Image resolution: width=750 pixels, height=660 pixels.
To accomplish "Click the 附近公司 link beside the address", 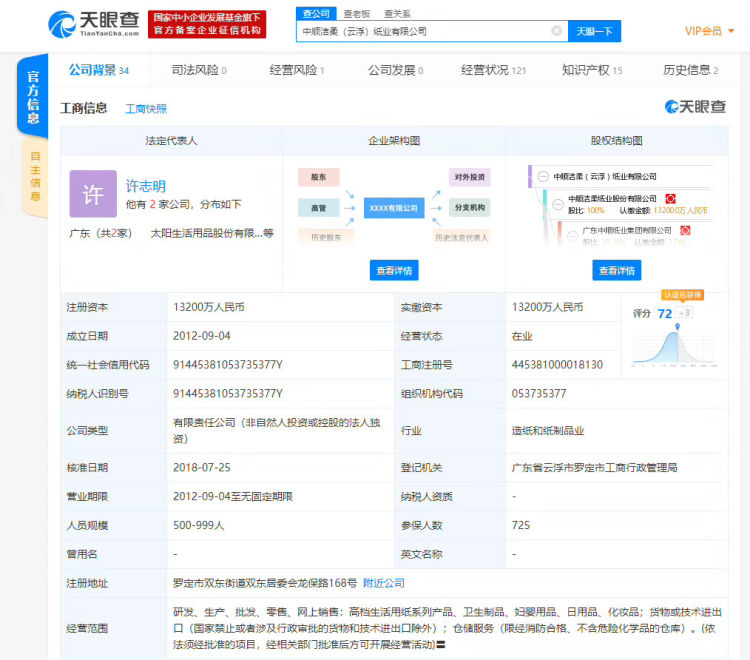I will 384,583.
